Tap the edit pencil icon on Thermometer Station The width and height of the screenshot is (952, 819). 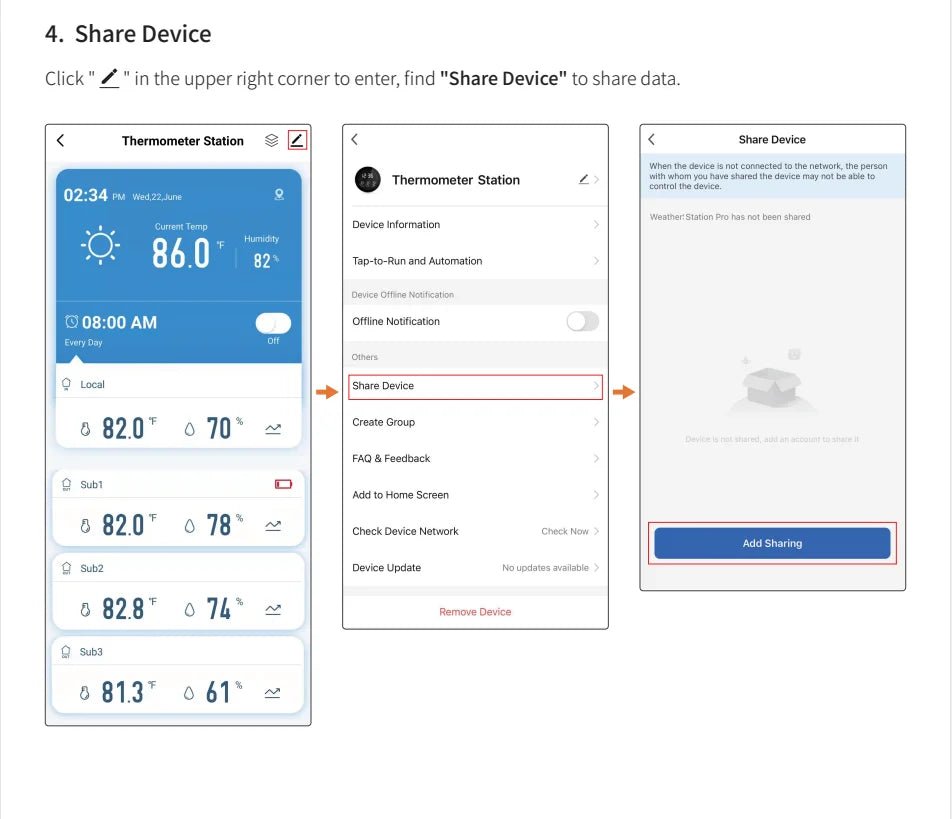[x=296, y=141]
